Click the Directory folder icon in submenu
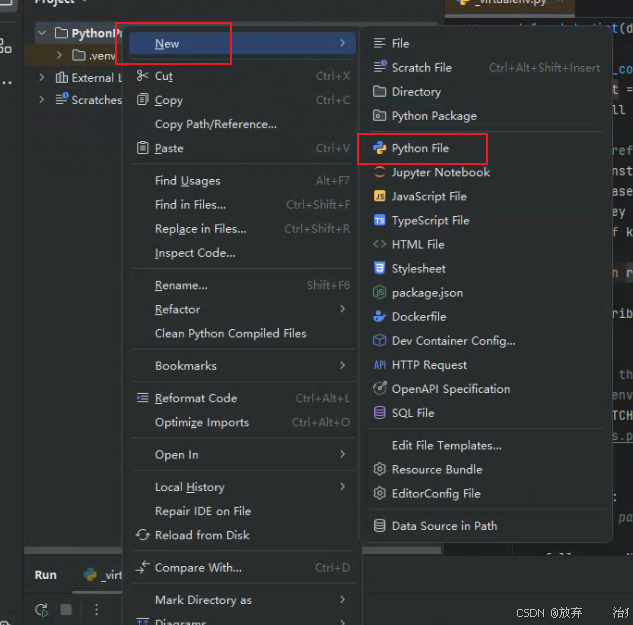 pyautogui.click(x=379, y=91)
